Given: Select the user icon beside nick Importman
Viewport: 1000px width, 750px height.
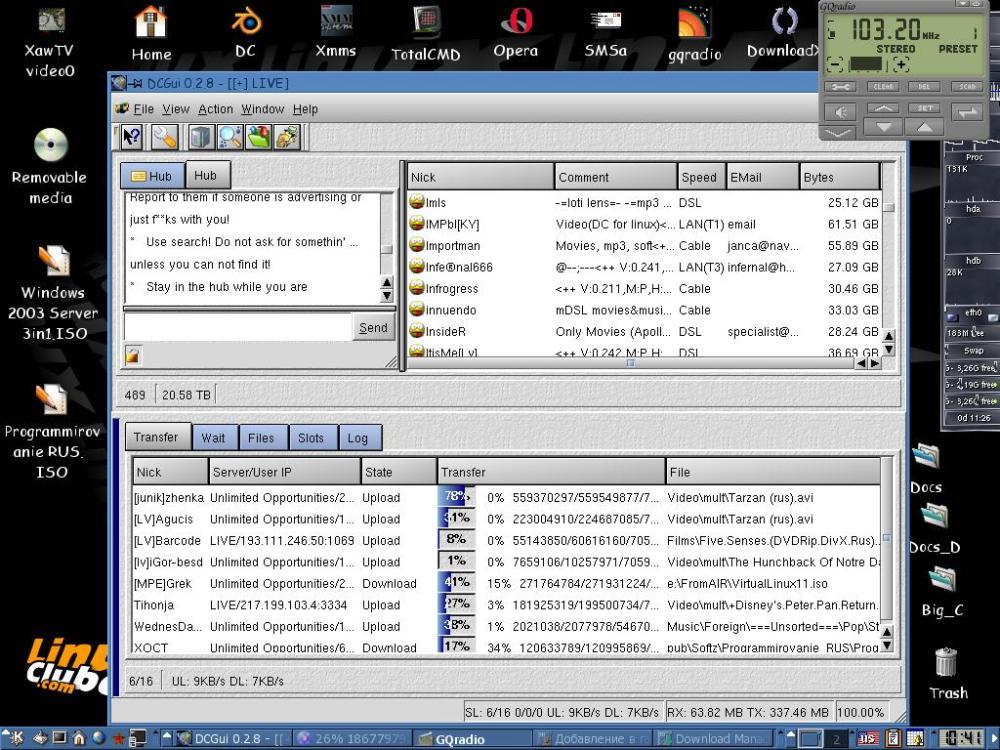Looking at the screenshot, I should click(x=416, y=246).
